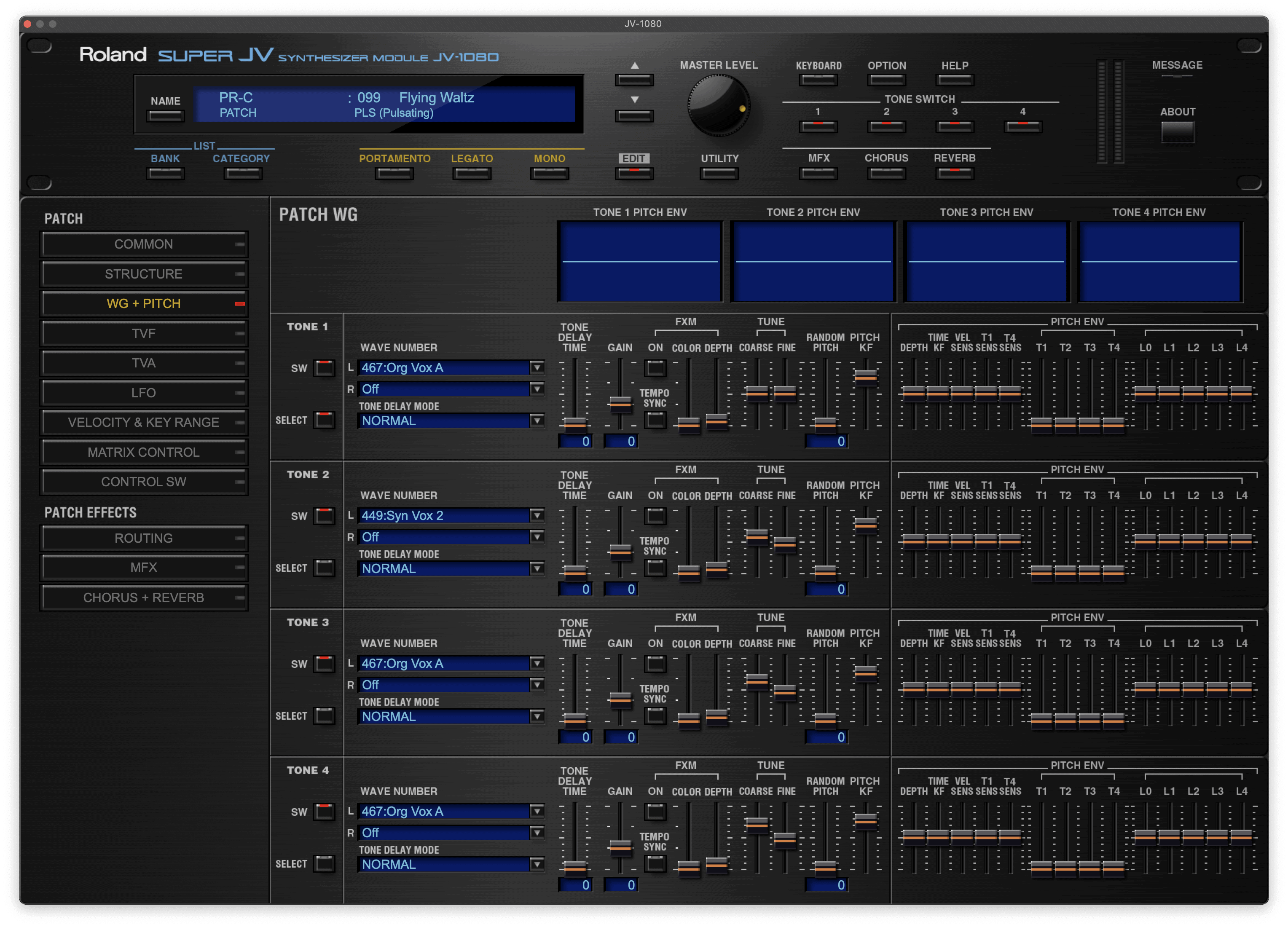Click the Tone 2 Pitch Env display
The height and width of the screenshot is (927, 1288).
click(x=813, y=262)
